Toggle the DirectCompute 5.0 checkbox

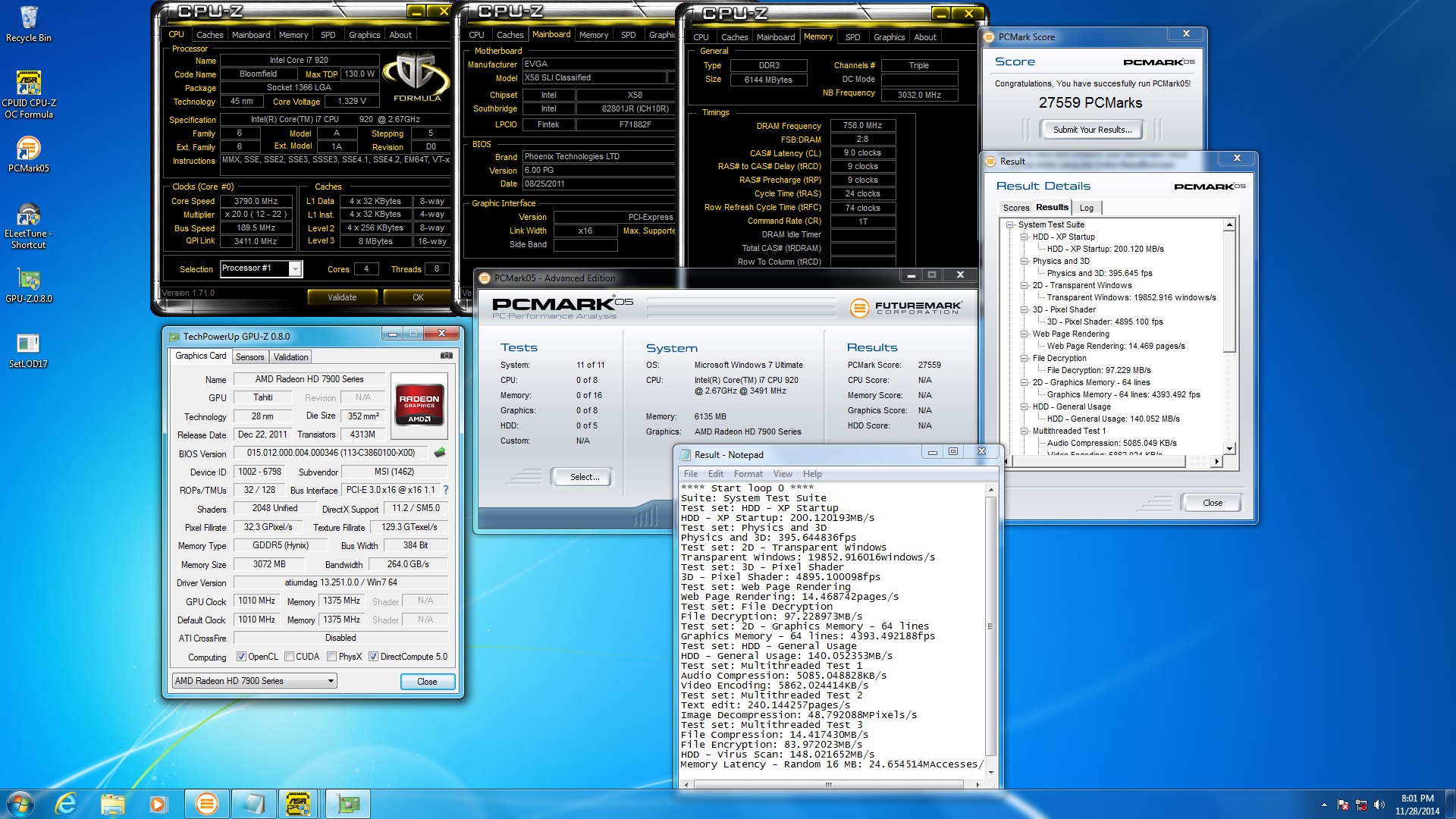373,657
